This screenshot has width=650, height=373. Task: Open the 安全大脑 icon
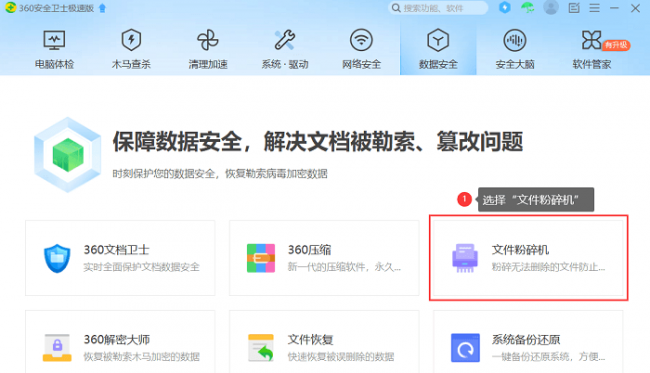(515, 40)
